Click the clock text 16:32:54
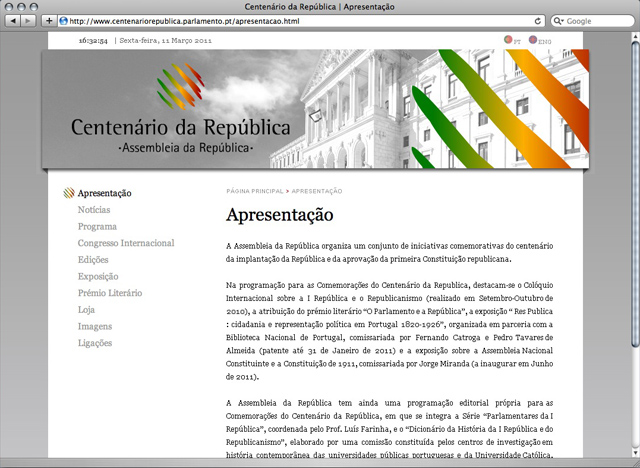 point(93,41)
